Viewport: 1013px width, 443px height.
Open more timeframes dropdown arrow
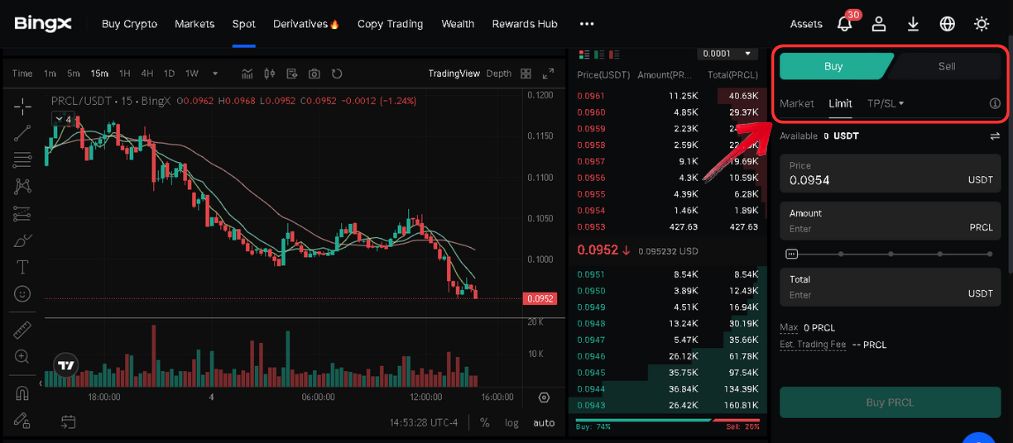point(215,74)
